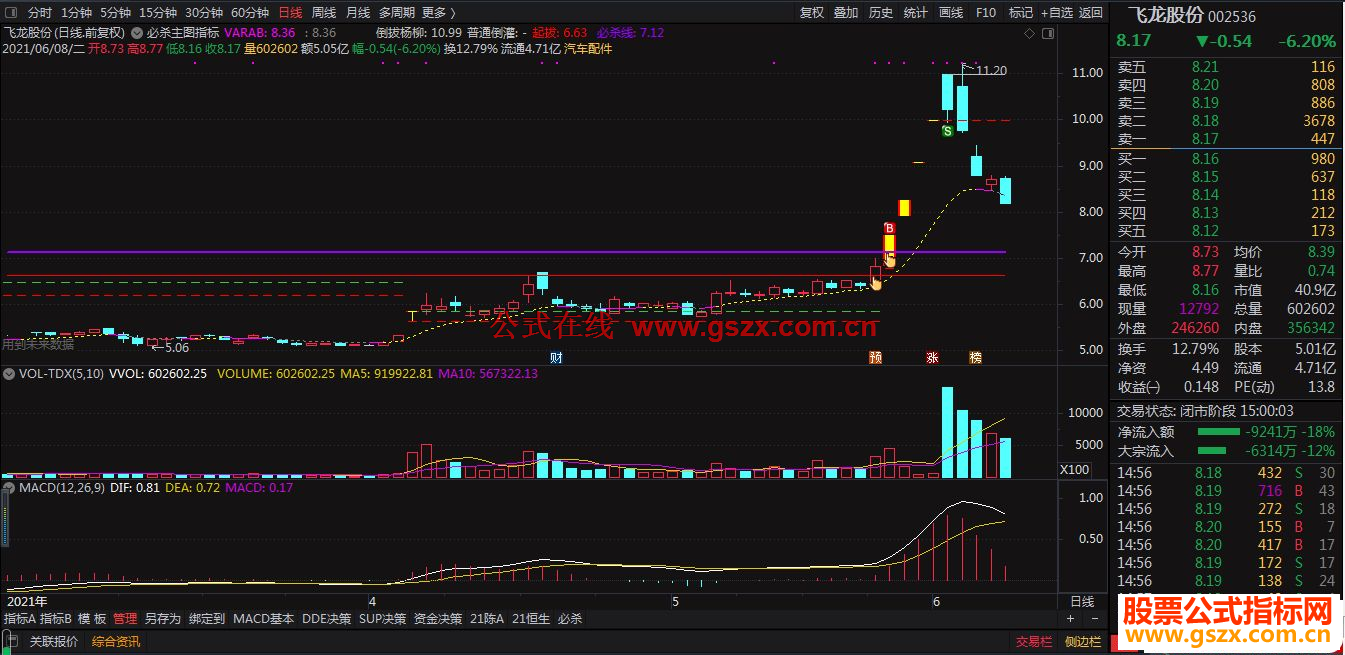Click the 卖一 ask price 8.17
Screen dimensions: 1345x655
[1206, 139]
